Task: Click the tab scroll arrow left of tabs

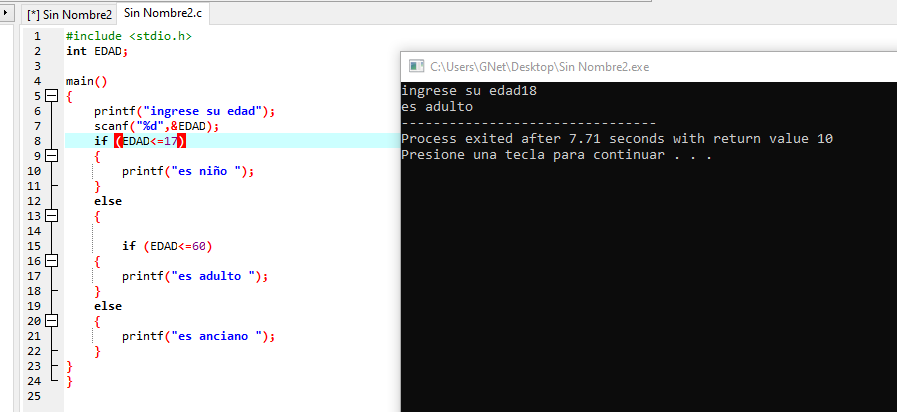Action: [x=6, y=11]
